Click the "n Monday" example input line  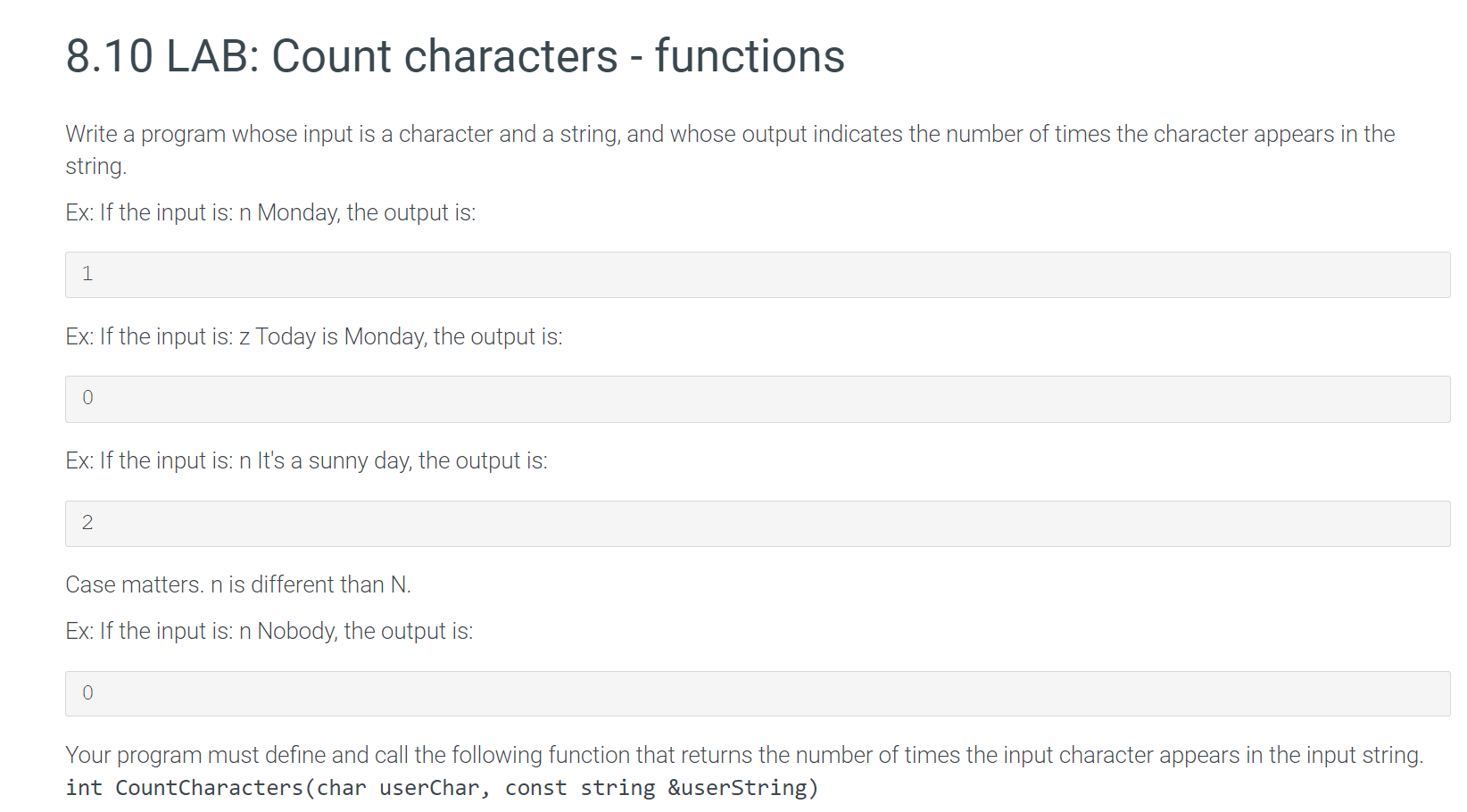[x=270, y=212]
